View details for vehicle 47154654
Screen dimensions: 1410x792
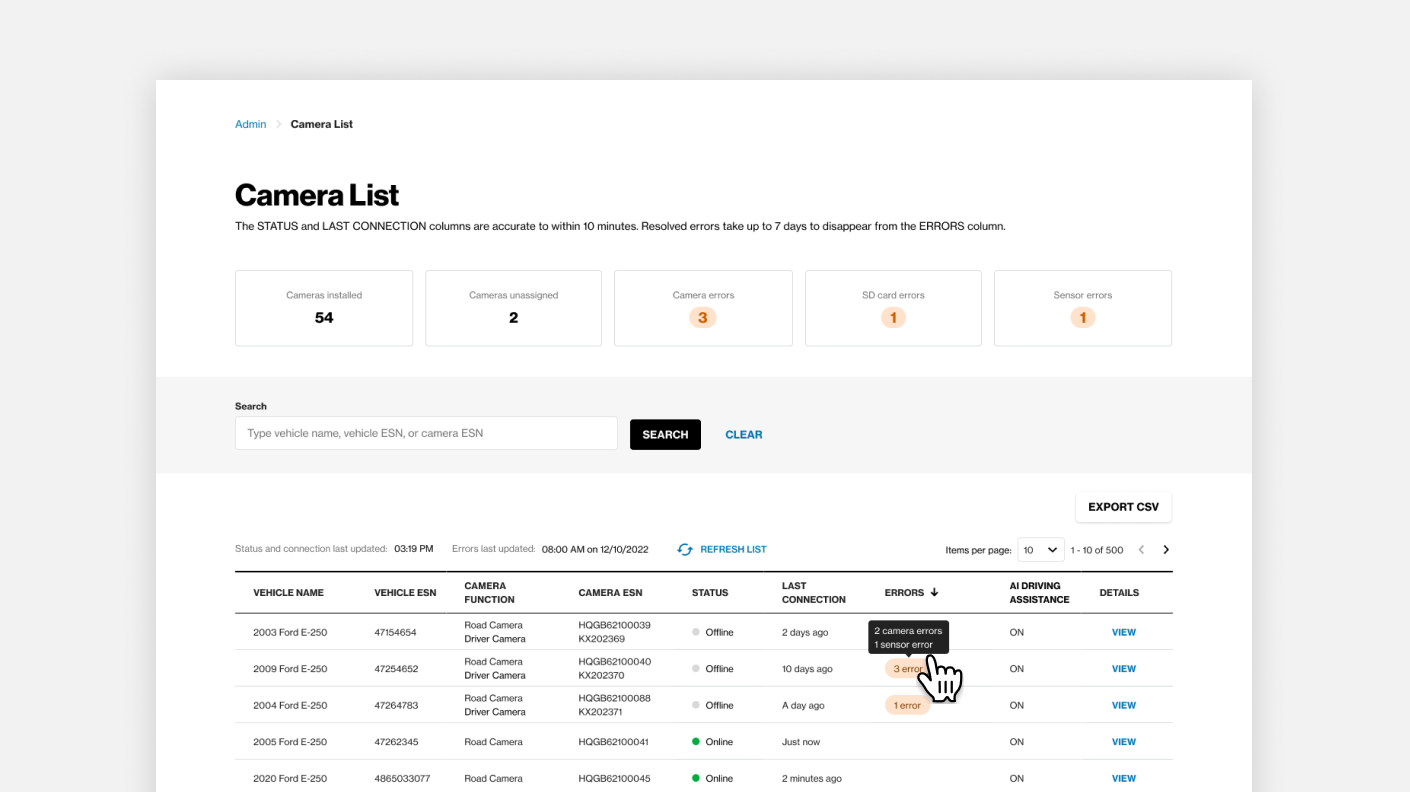(x=1124, y=632)
